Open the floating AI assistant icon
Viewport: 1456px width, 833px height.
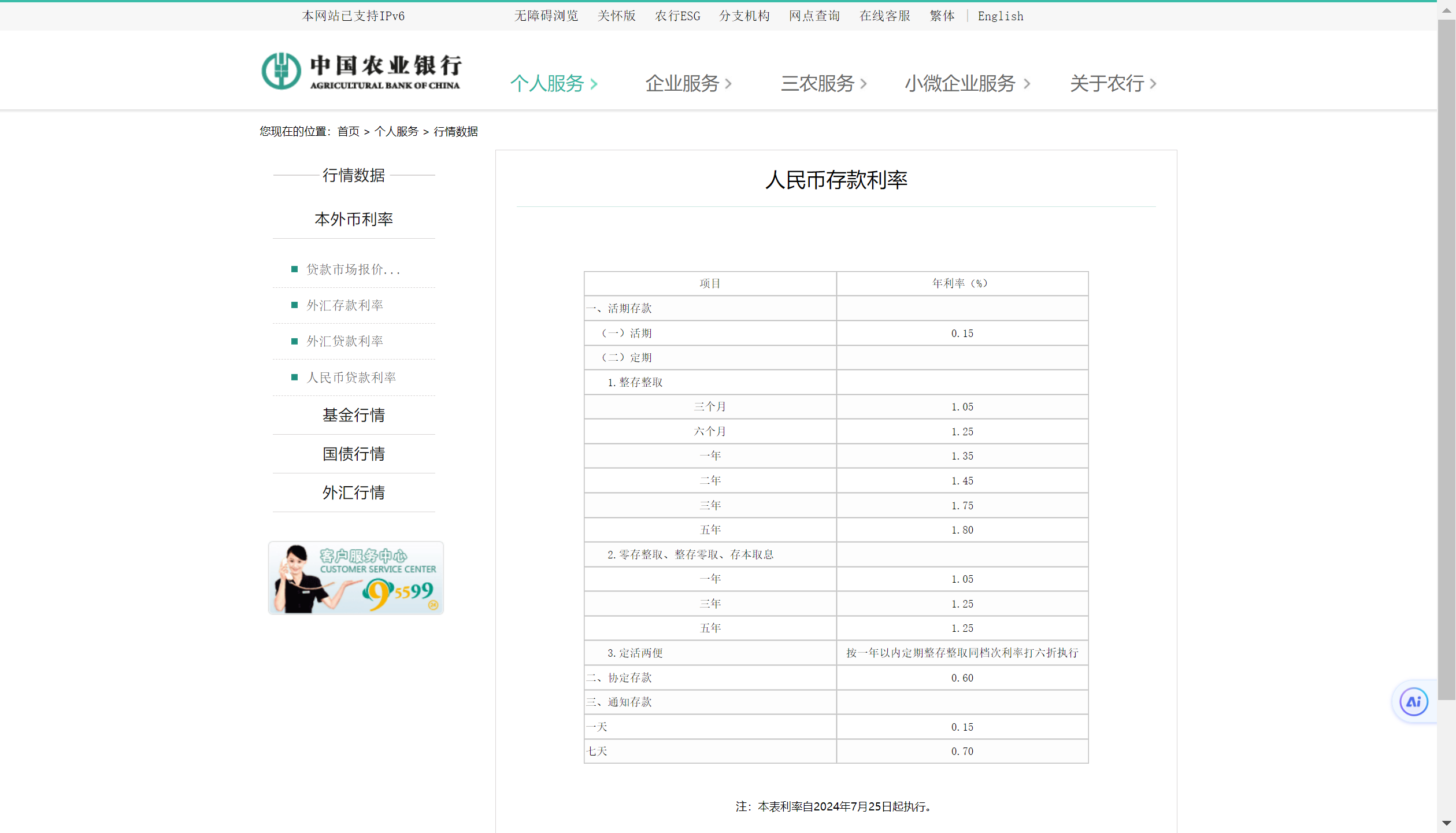[x=1413, y=702]
